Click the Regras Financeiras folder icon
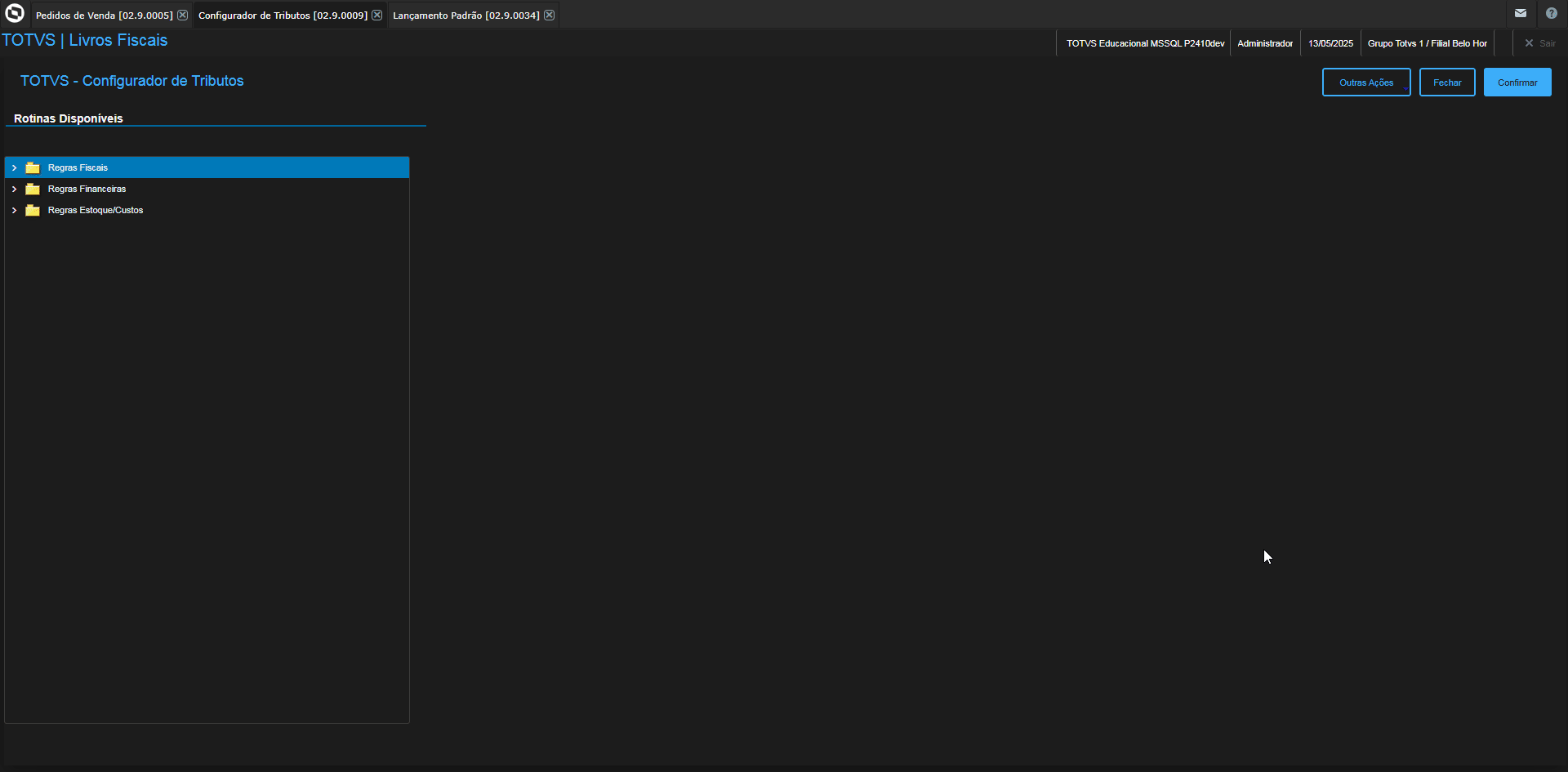 [x=33, y=189]
